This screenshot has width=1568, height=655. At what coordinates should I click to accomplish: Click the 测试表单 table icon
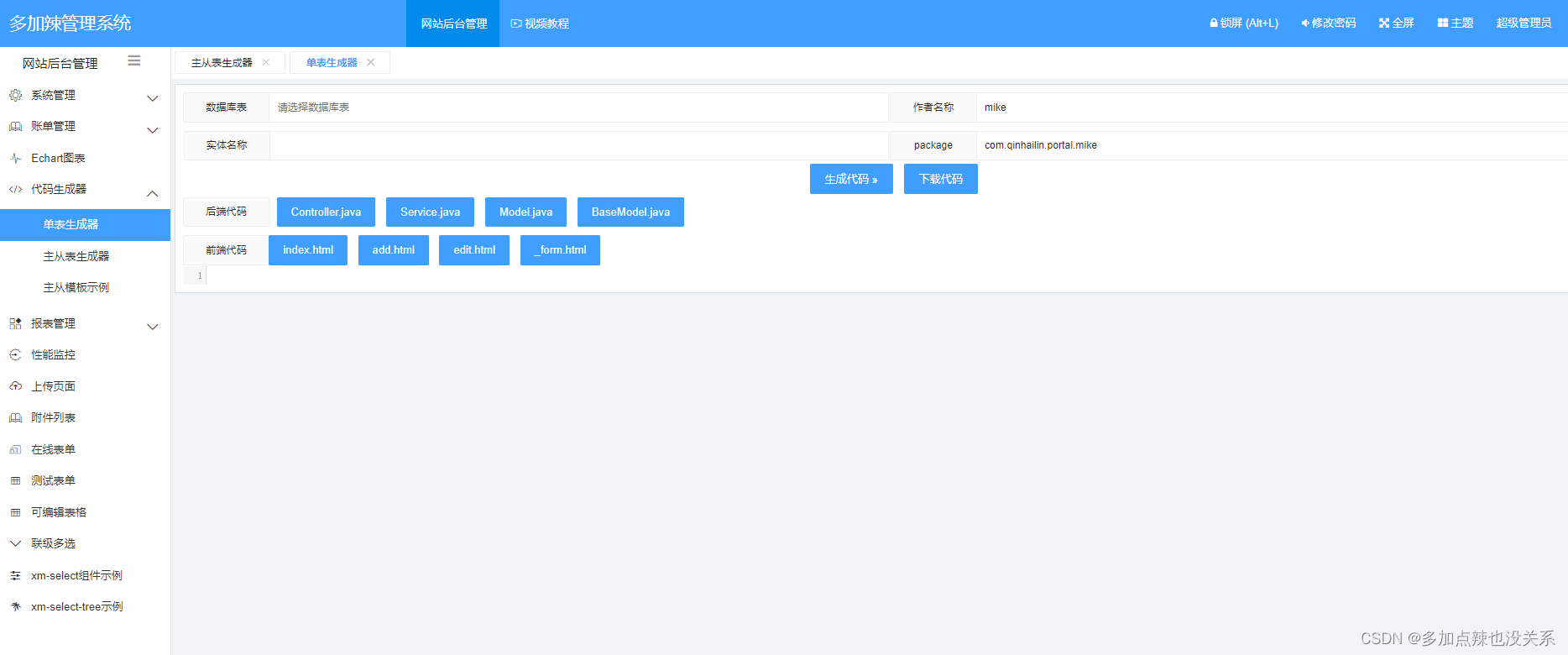(15, 480)
